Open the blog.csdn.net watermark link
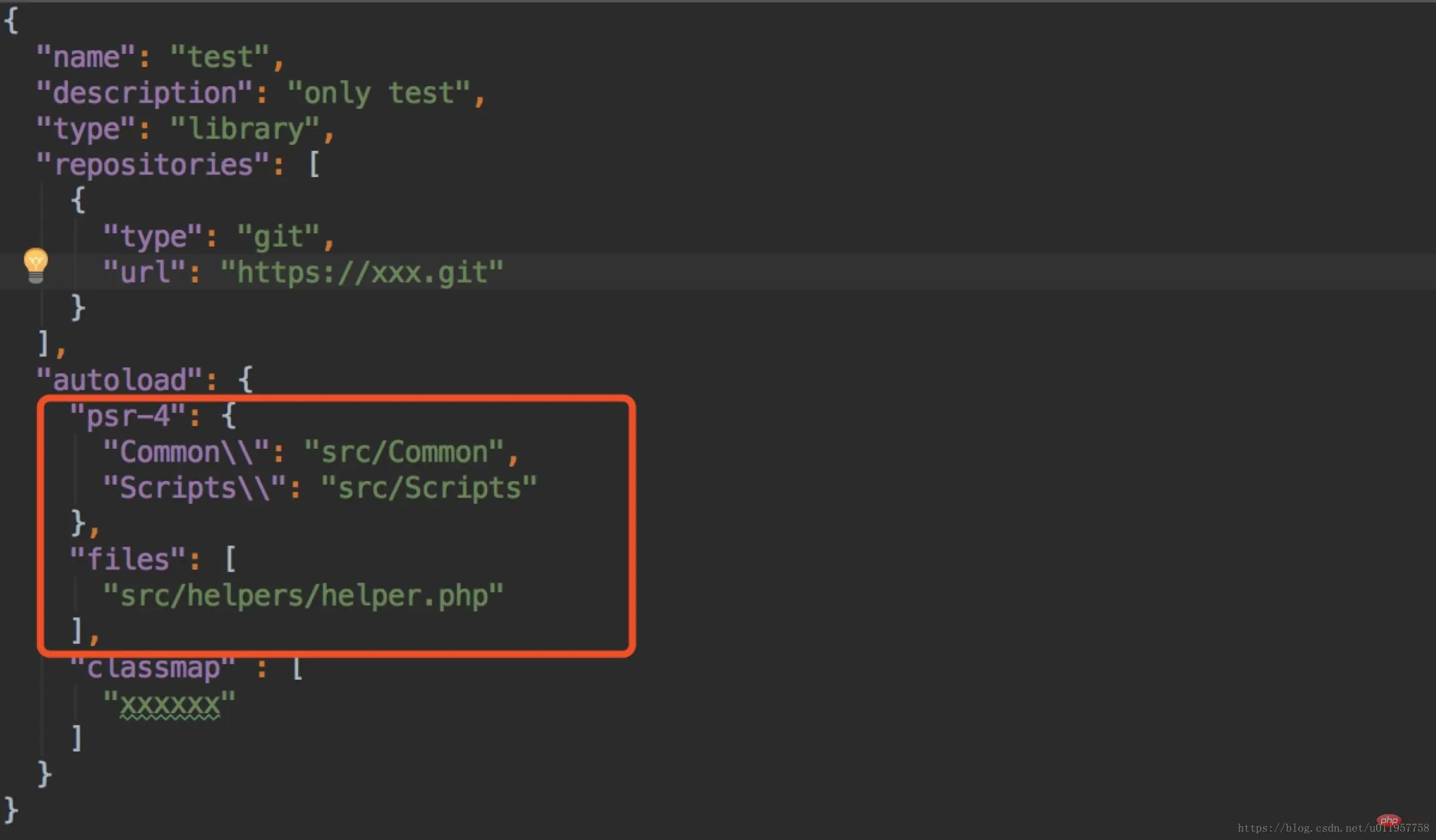1436x840 pixels. pyautogui.click(x=1333, y=828)
